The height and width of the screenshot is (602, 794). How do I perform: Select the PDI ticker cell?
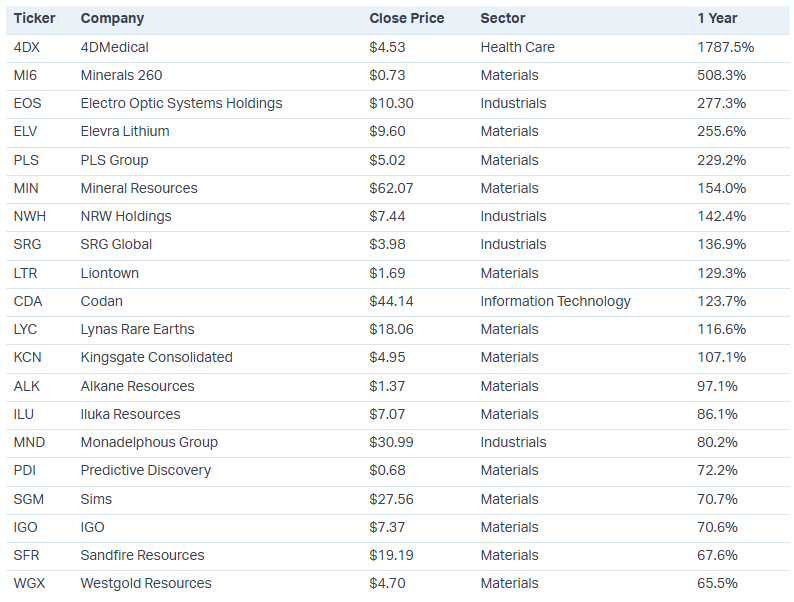pos(25,470)
